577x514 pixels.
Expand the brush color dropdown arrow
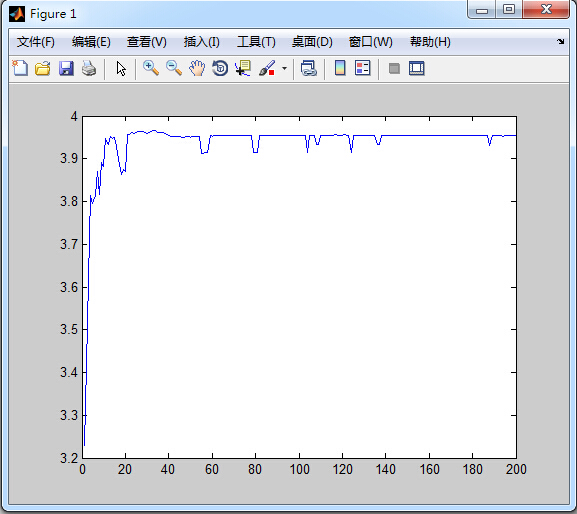(284, 68)
